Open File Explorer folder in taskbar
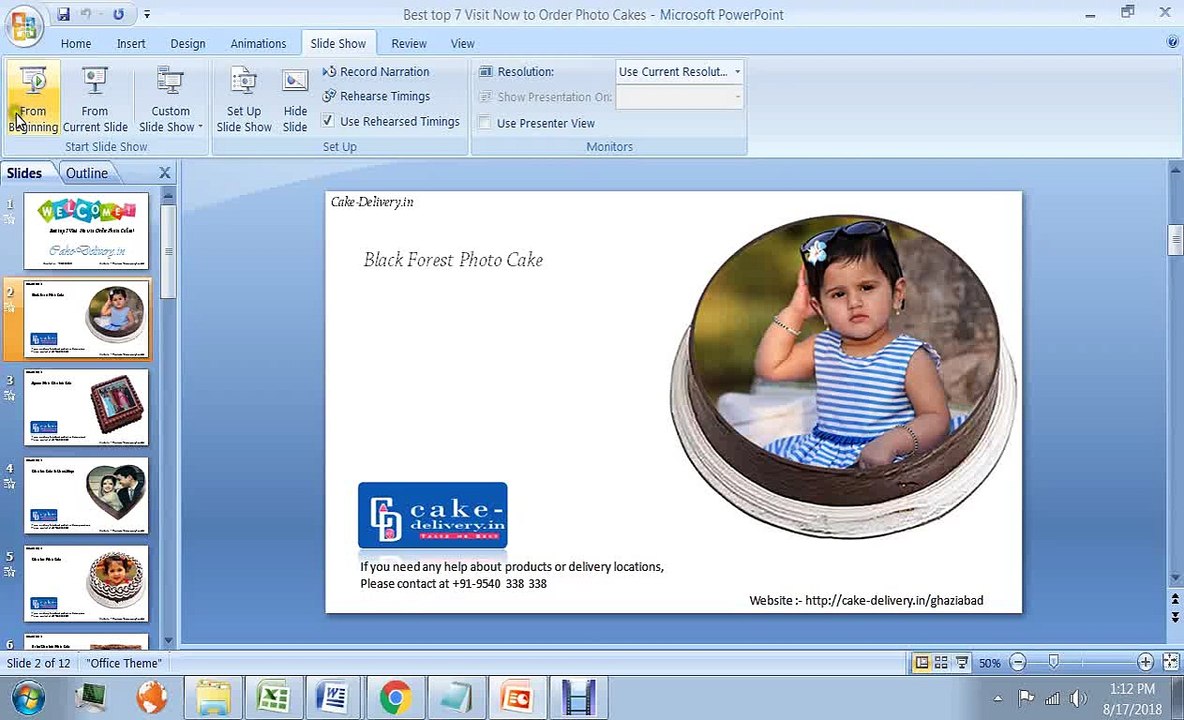 (x=214, y=697)
